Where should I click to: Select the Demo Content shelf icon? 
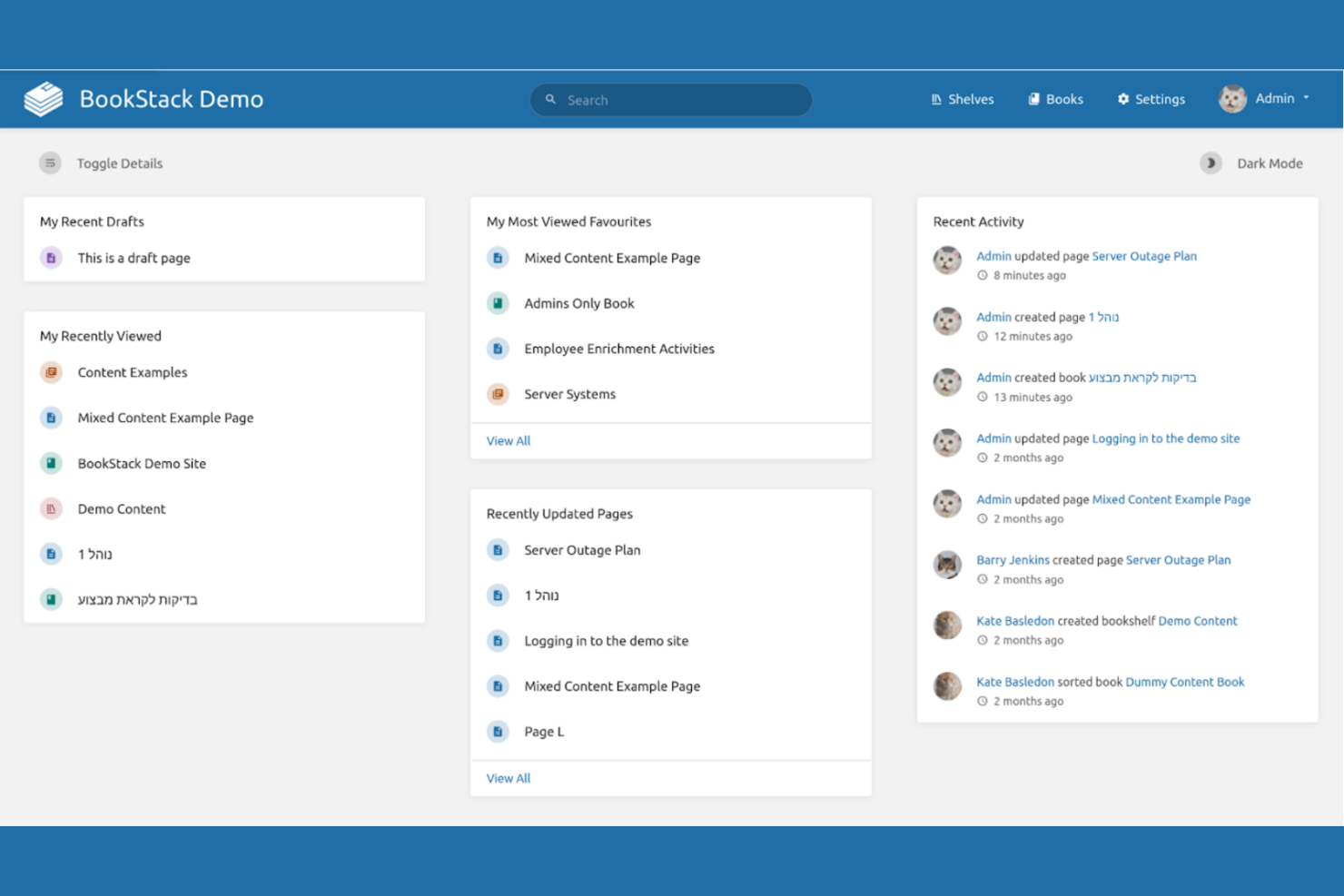(51, 508)
